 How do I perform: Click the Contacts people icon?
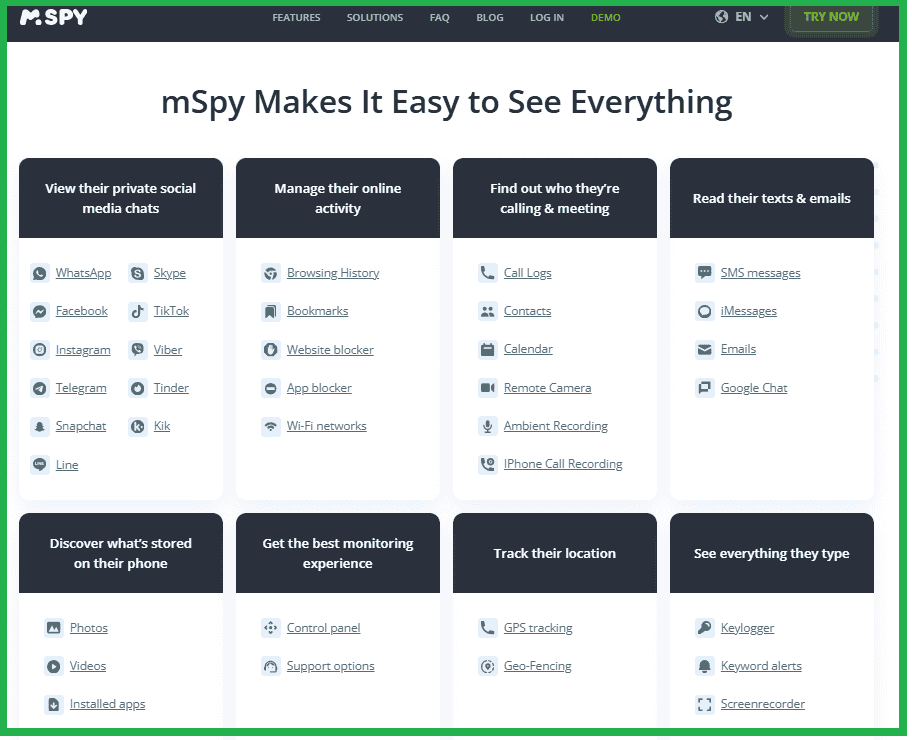click(487, 311)
